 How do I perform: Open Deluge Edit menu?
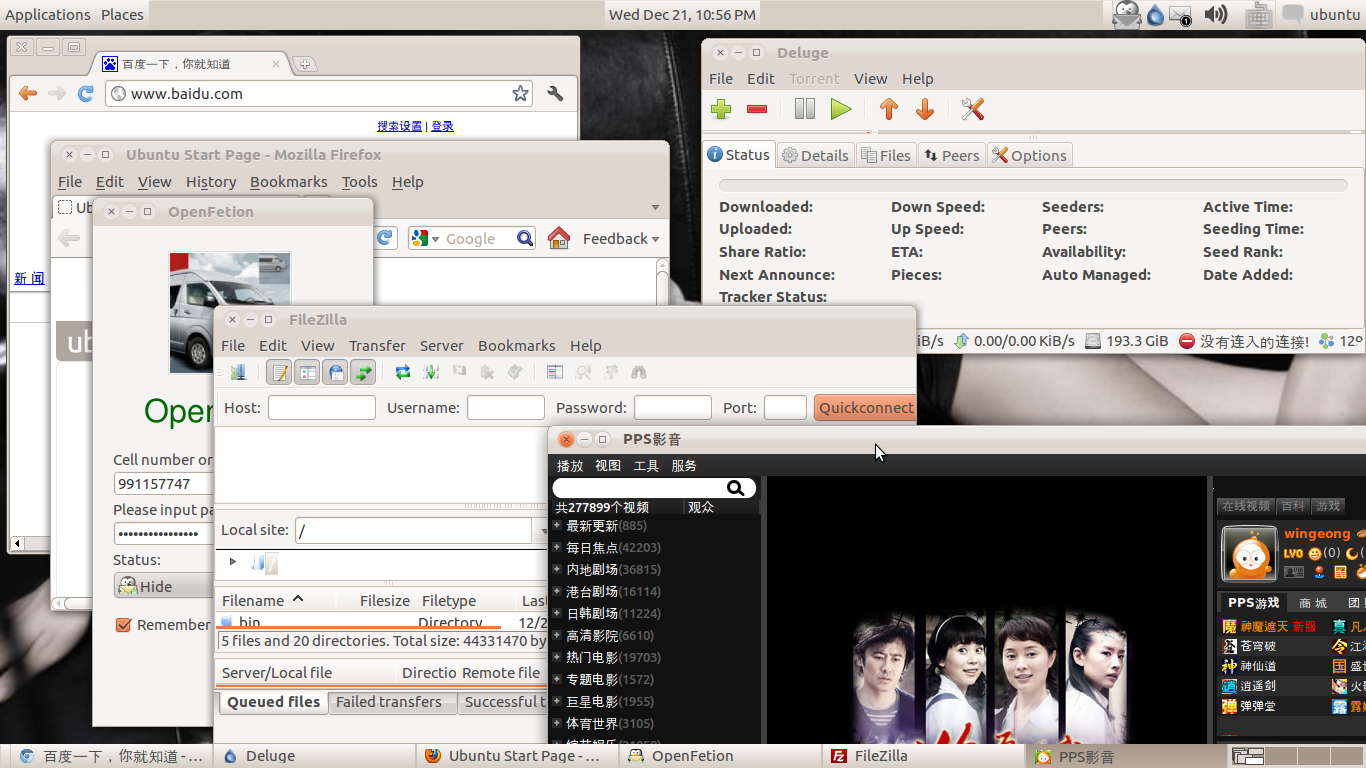[761, 78]
